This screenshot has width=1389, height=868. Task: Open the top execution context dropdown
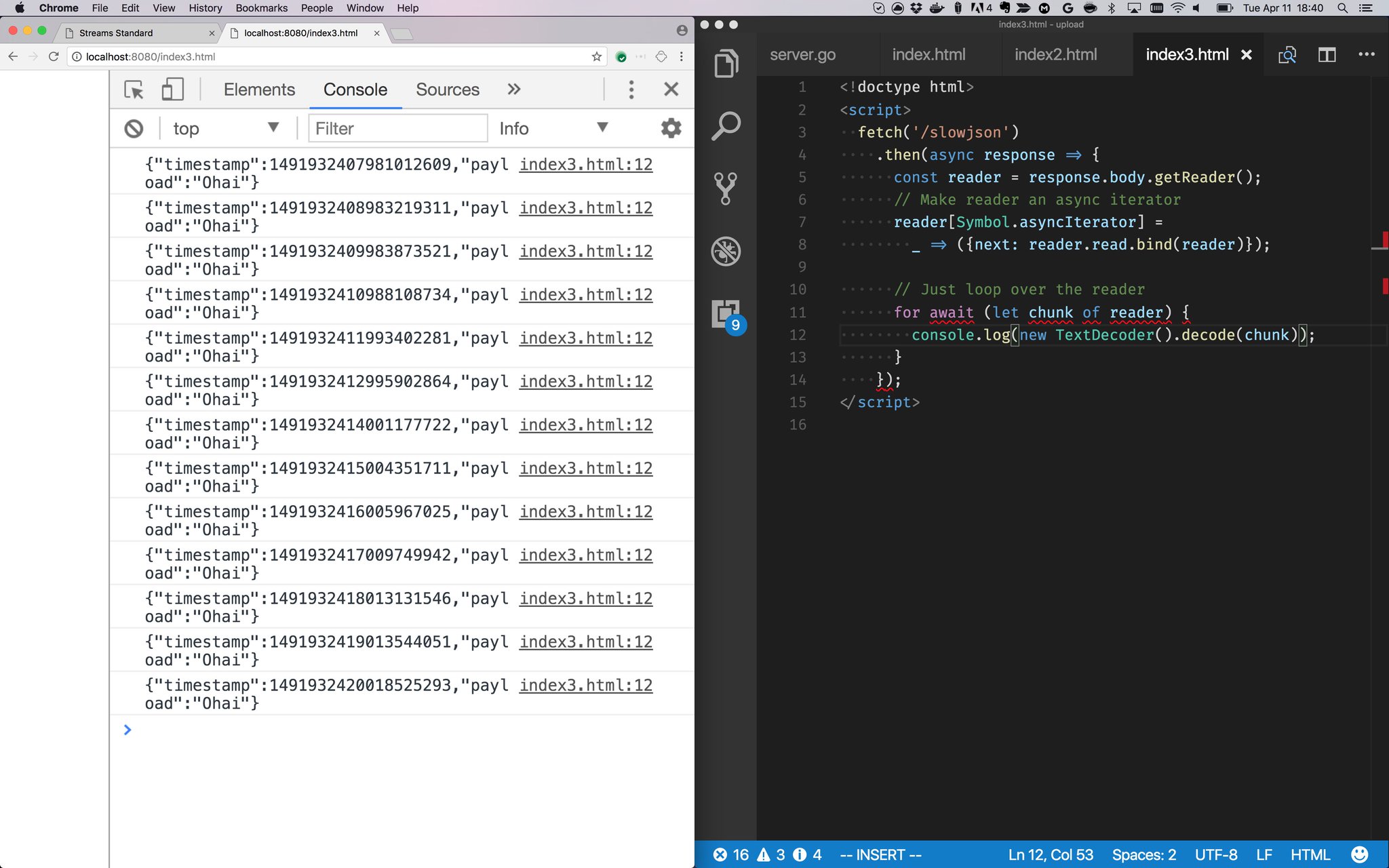pos(226,128)
